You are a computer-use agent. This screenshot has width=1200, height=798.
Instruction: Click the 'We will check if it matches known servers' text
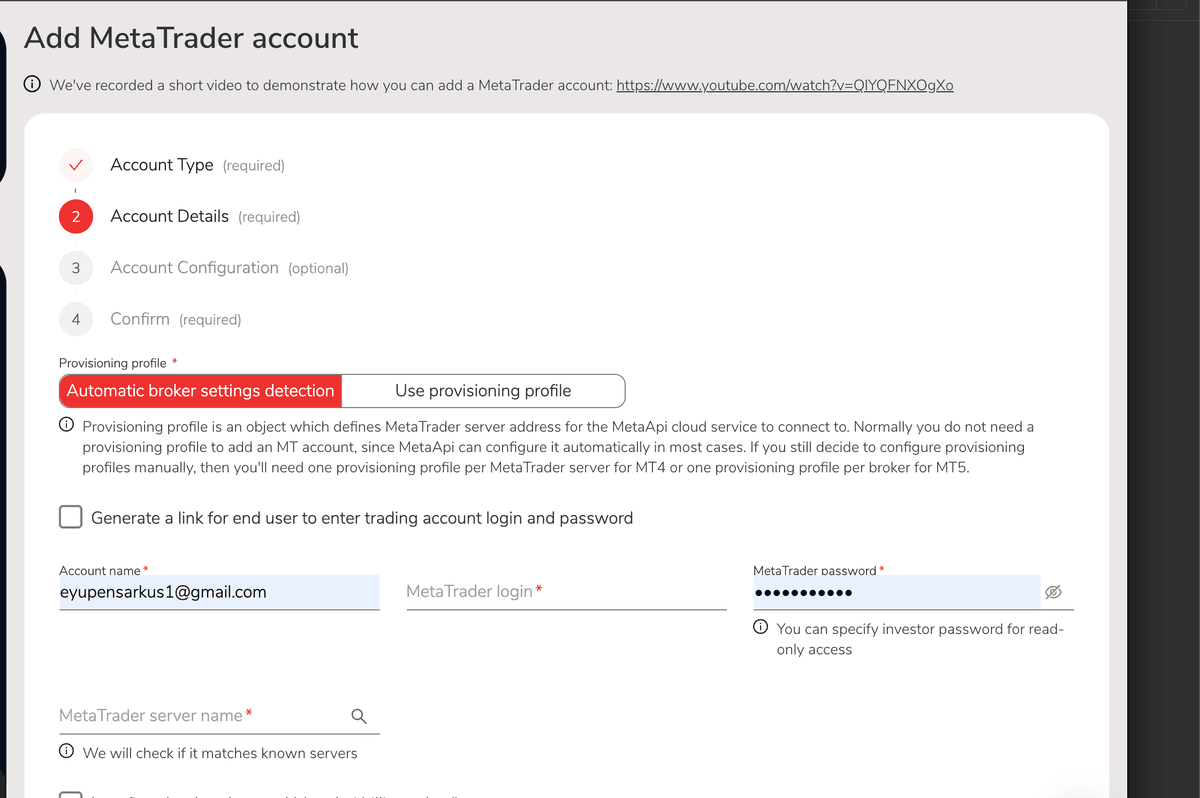[x=220, y=753]
